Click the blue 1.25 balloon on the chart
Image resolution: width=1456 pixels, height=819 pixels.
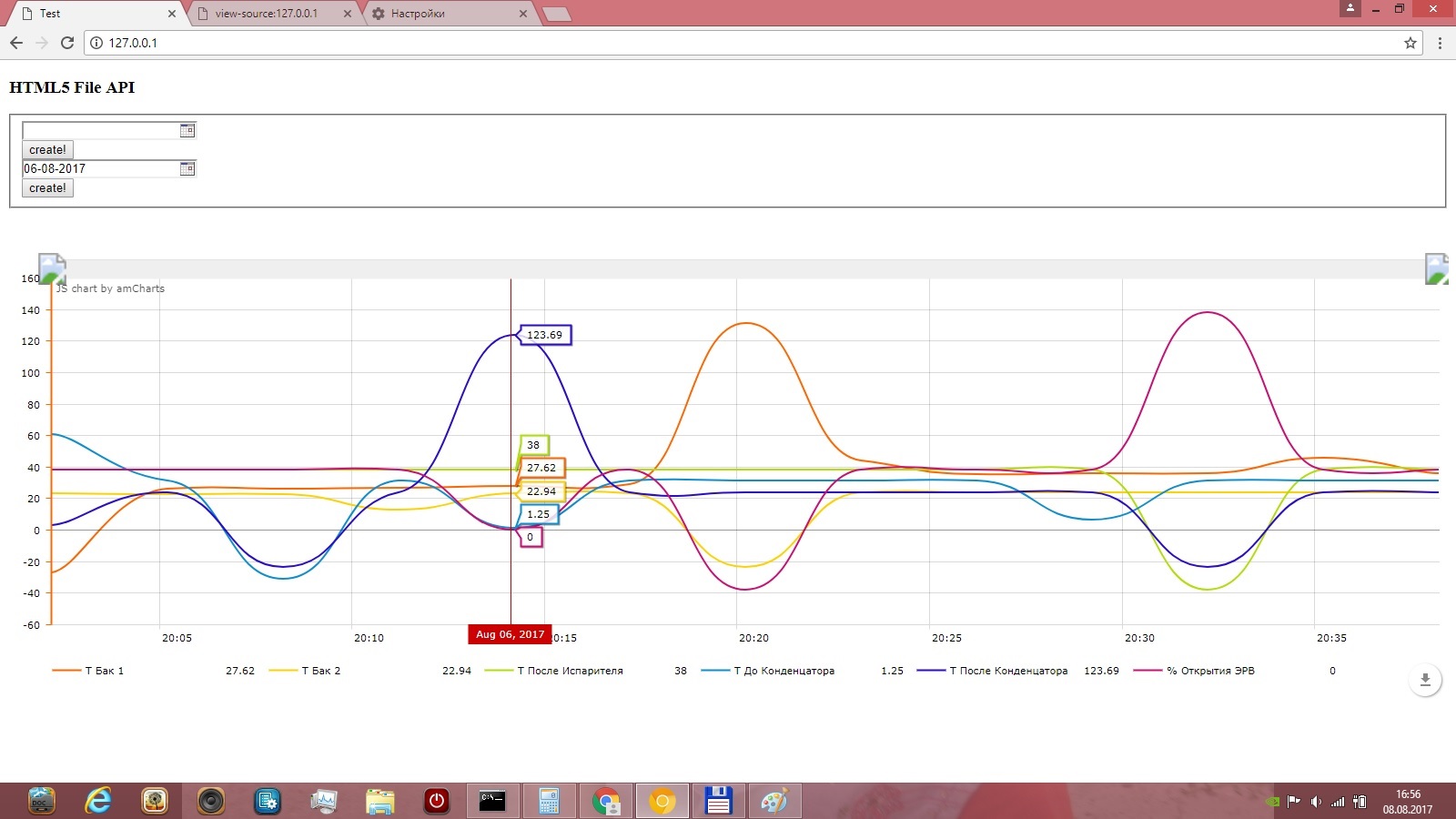tap(539, 514)
